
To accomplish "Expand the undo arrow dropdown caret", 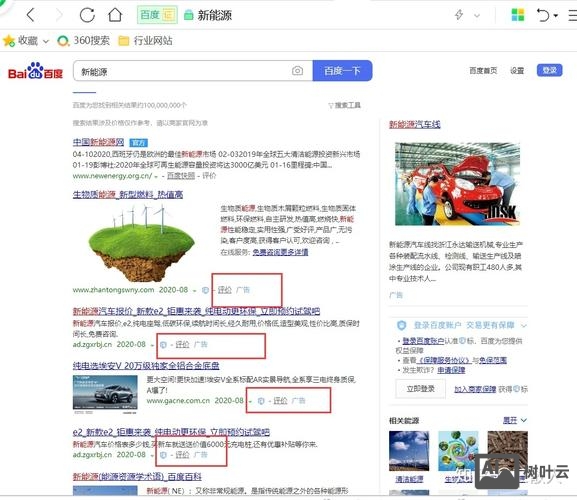I will (x=556, y=15).
